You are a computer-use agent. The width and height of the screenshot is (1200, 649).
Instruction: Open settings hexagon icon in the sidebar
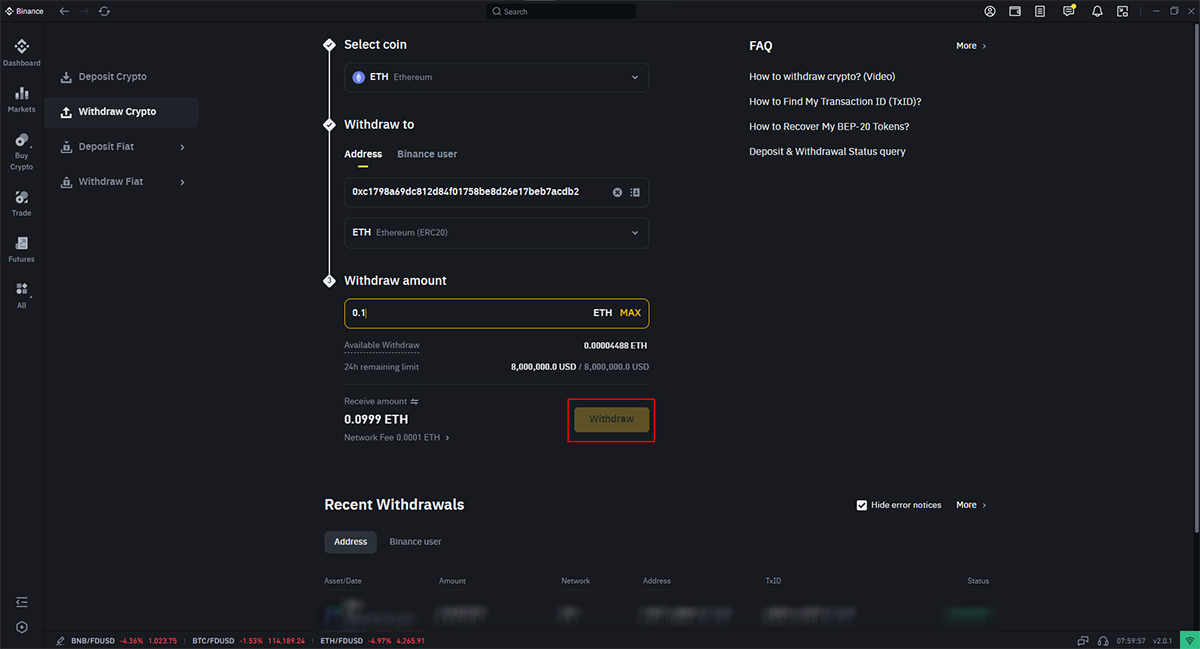pyautogui.click(x=22, y=627)
